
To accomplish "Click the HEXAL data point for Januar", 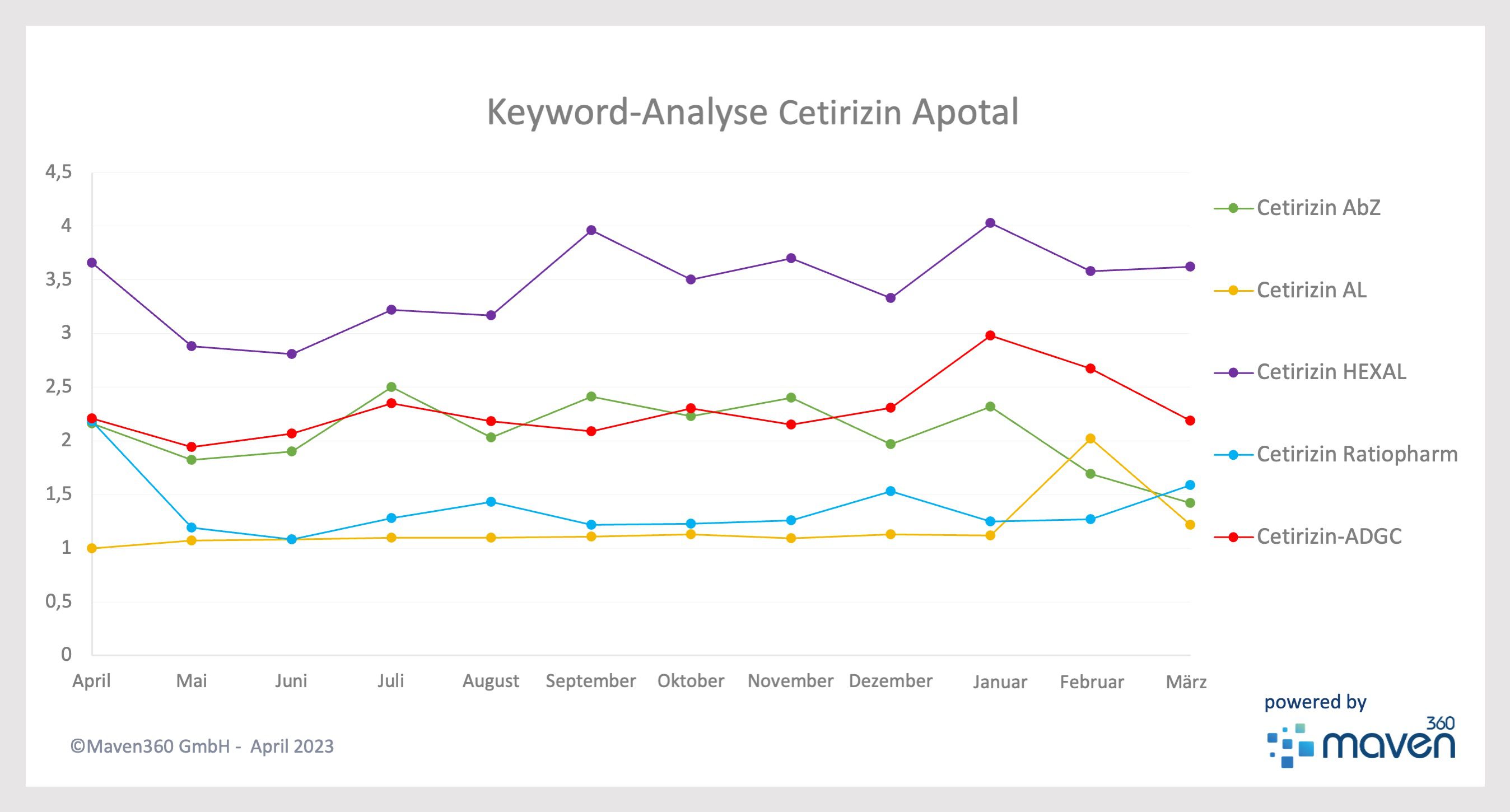I will [991, 223].
